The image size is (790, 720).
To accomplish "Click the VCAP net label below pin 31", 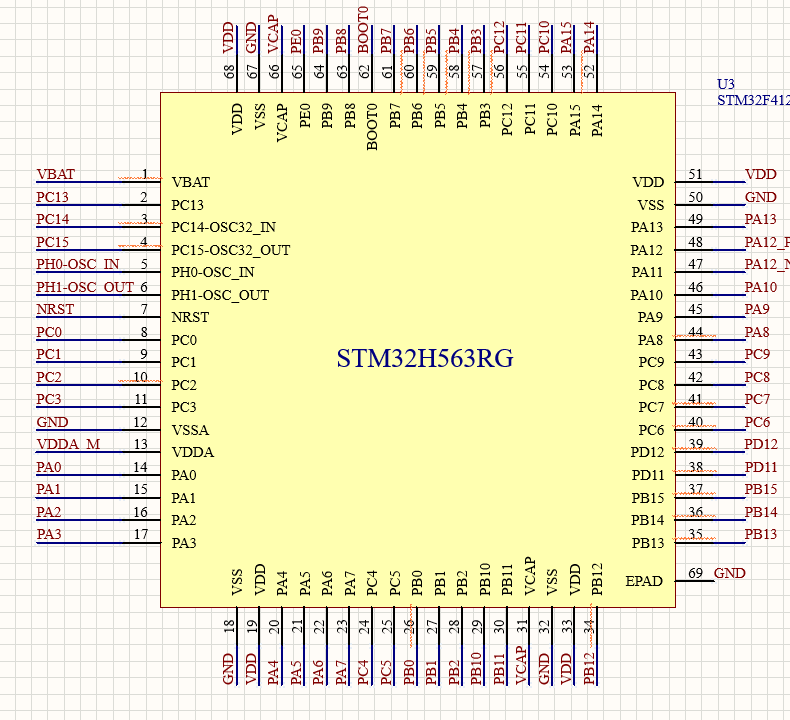I will [x=521, y=665].
